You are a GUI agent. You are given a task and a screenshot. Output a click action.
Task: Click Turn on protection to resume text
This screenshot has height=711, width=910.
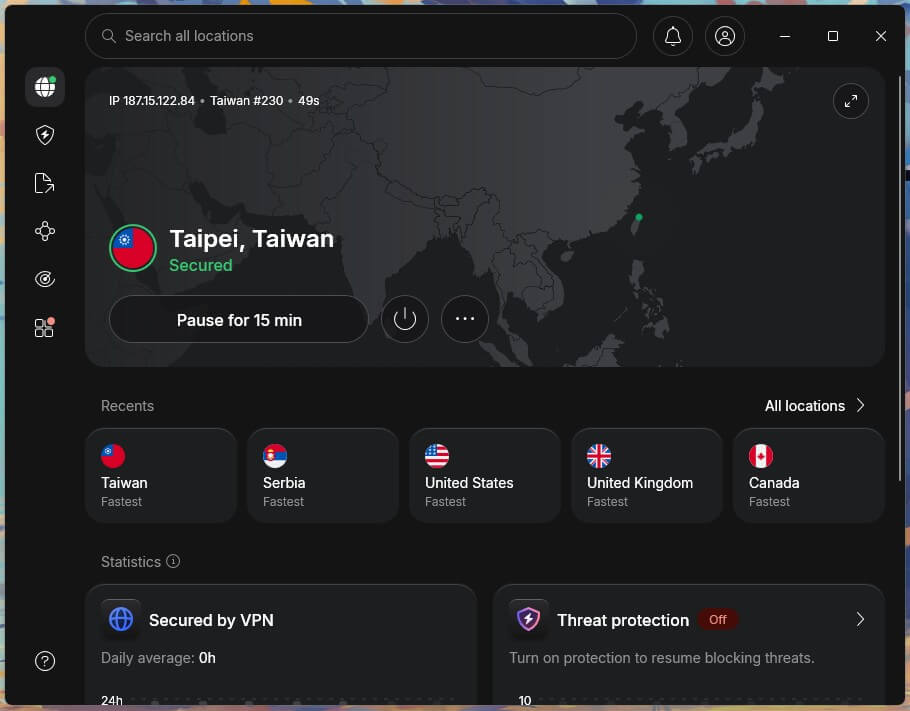tap(662, 658)
